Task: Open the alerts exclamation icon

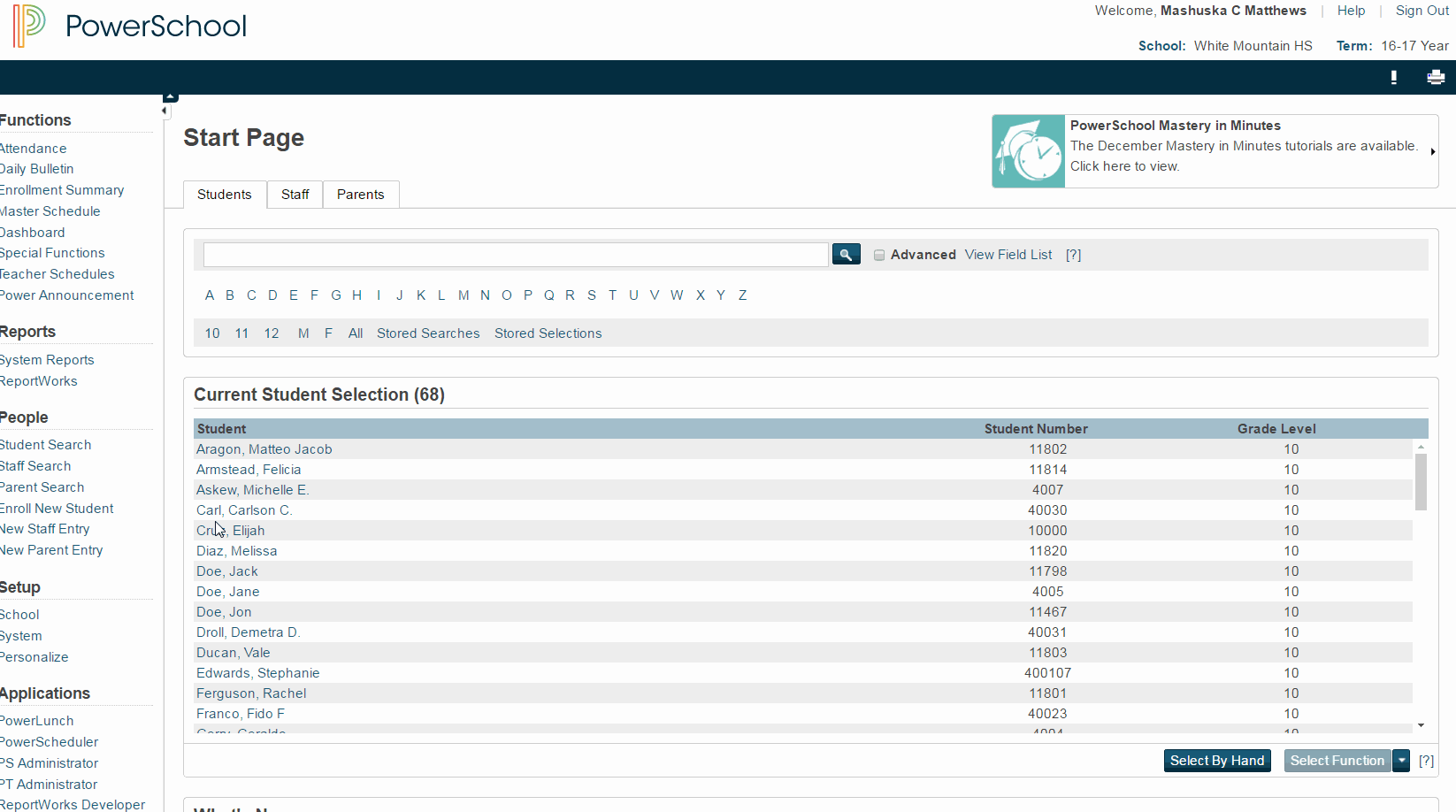Action: pyautogui.click(x=1394, y=78)
